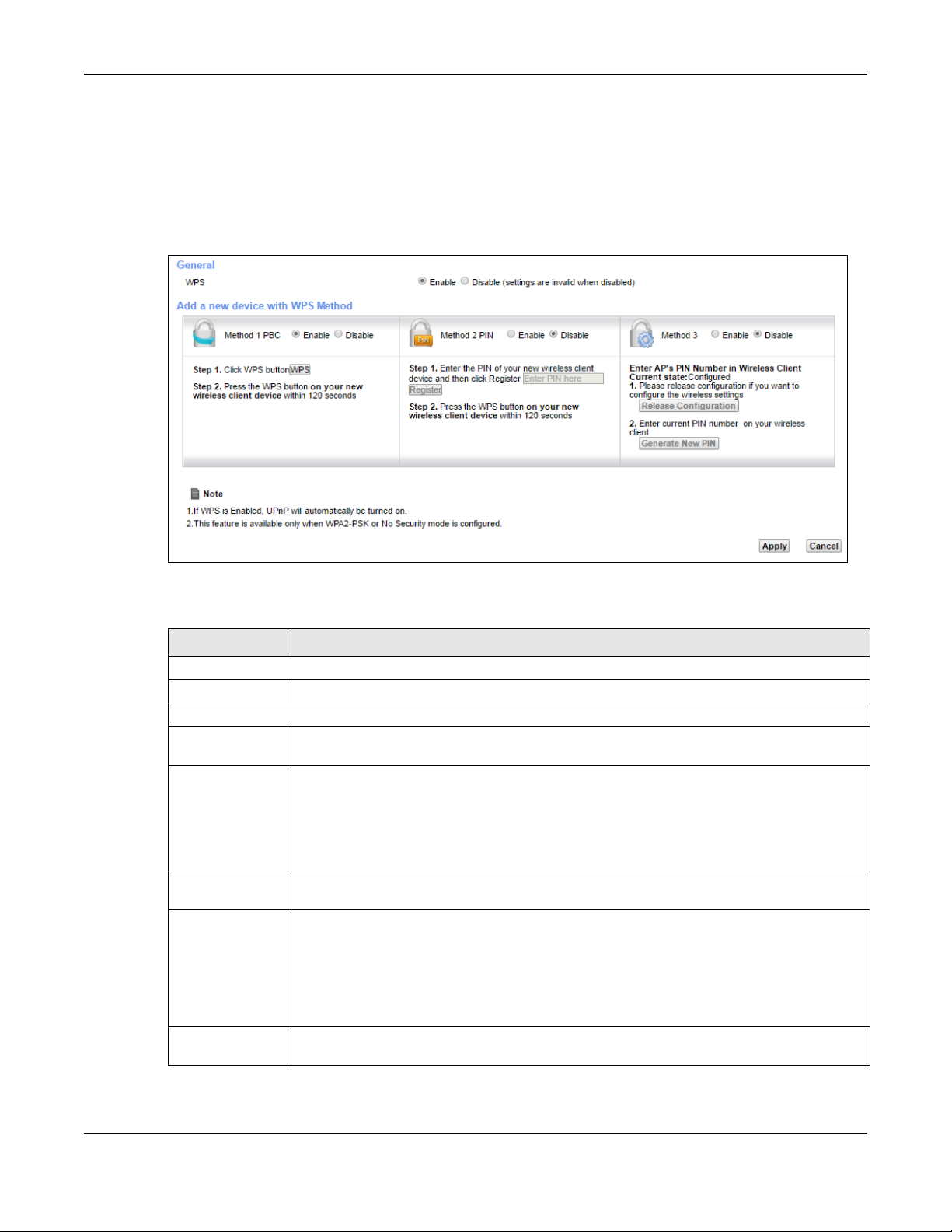Image resolution: width=952 pixels, height=1232 pixels.
Task: Click Generate New PIN button
Action: click(678, 444)
